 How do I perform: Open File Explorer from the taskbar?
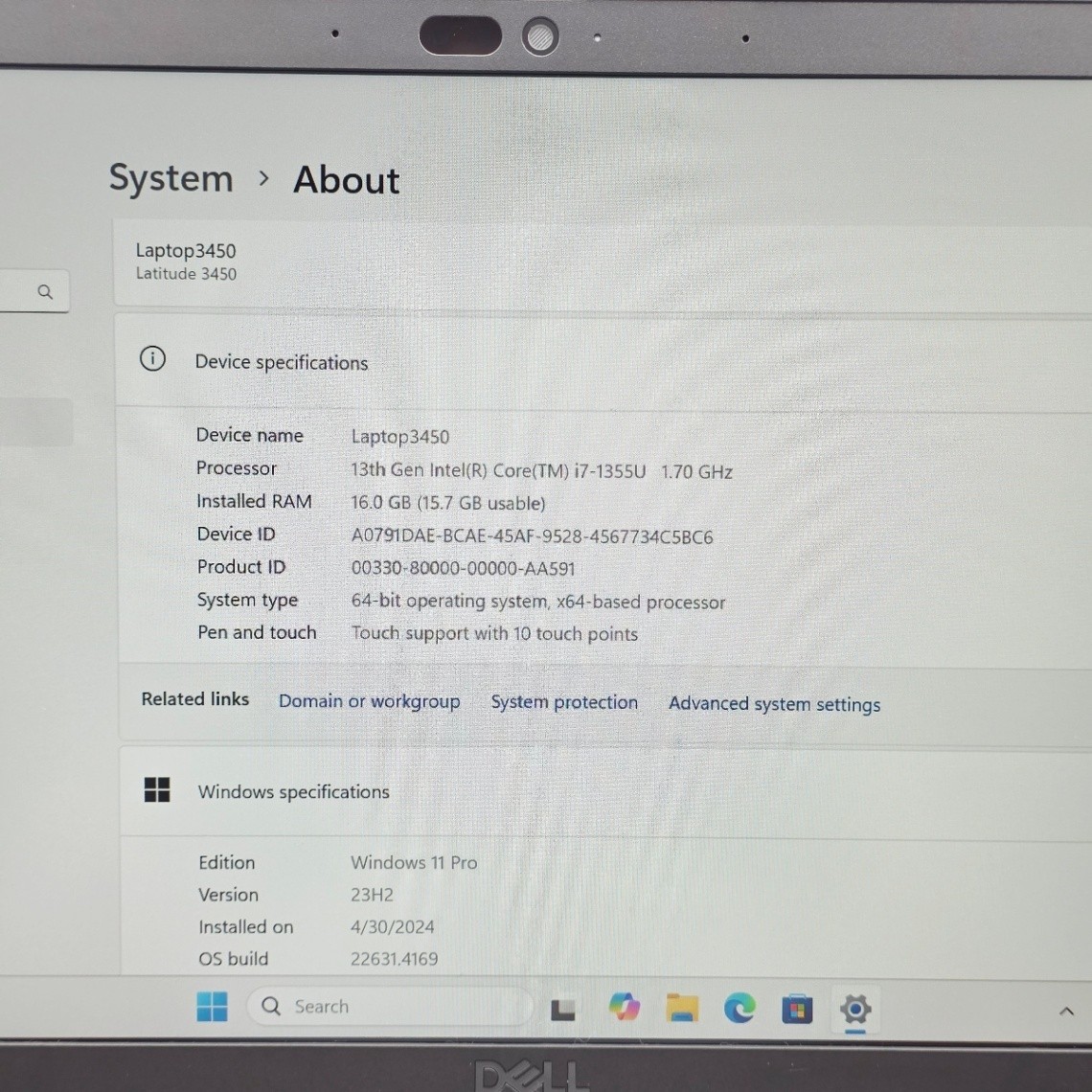(682, 1008)
